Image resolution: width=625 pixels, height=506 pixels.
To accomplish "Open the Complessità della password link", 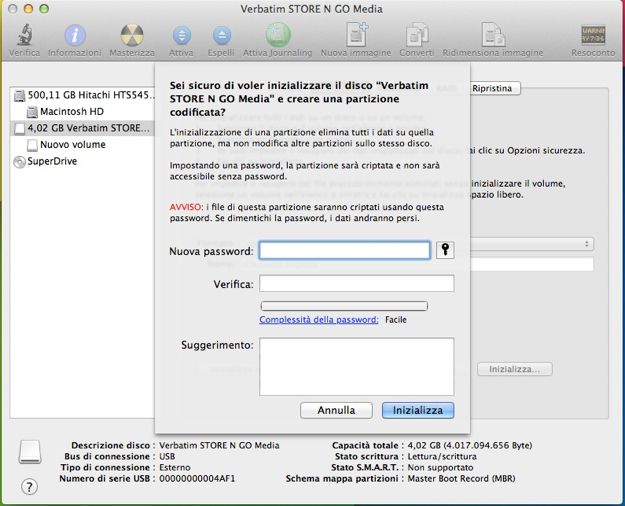I will pyautogui.click(x=318, y=319).
